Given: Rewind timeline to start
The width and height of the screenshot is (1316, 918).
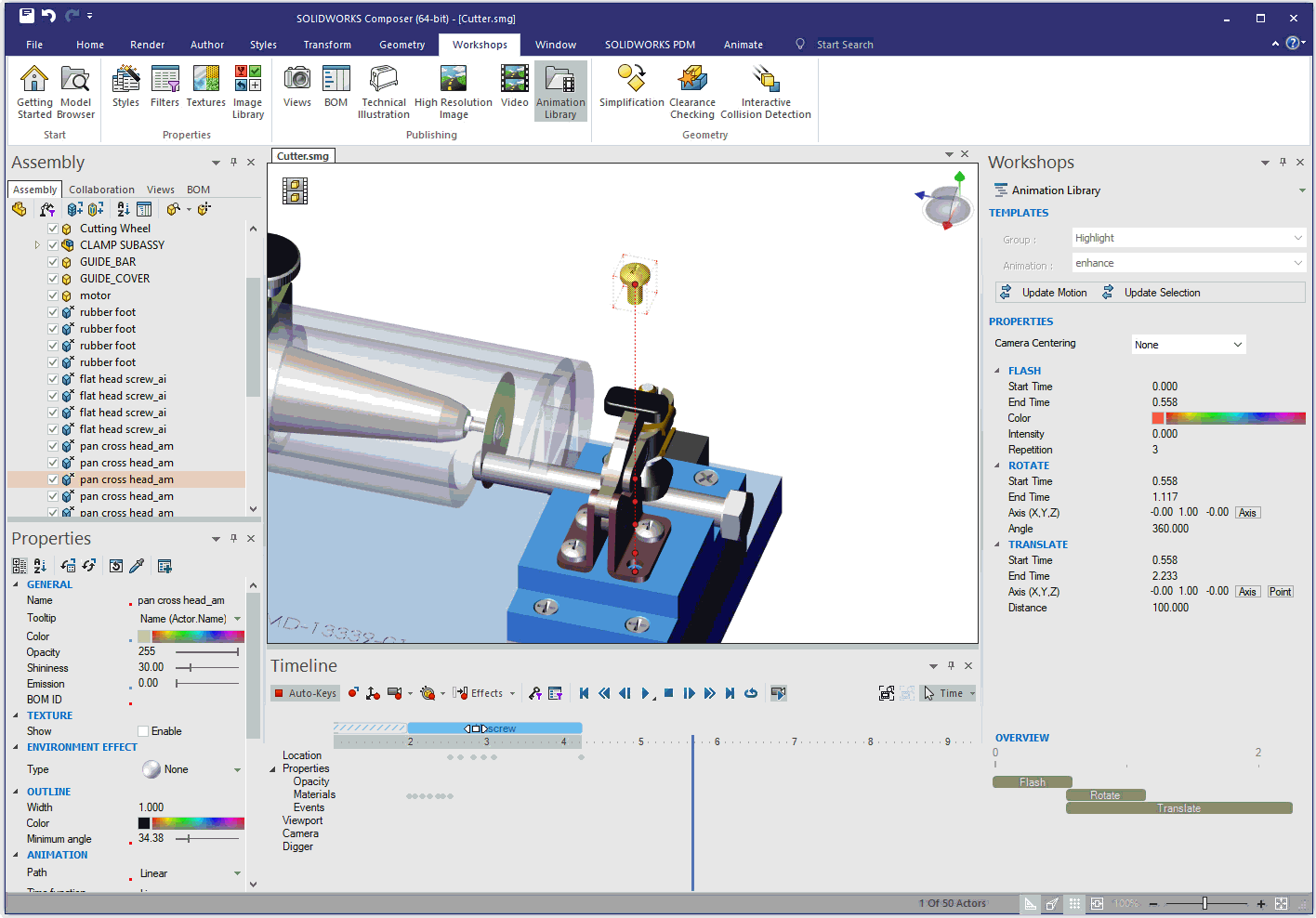Looking at the screenshot, I should click(584, 693).
